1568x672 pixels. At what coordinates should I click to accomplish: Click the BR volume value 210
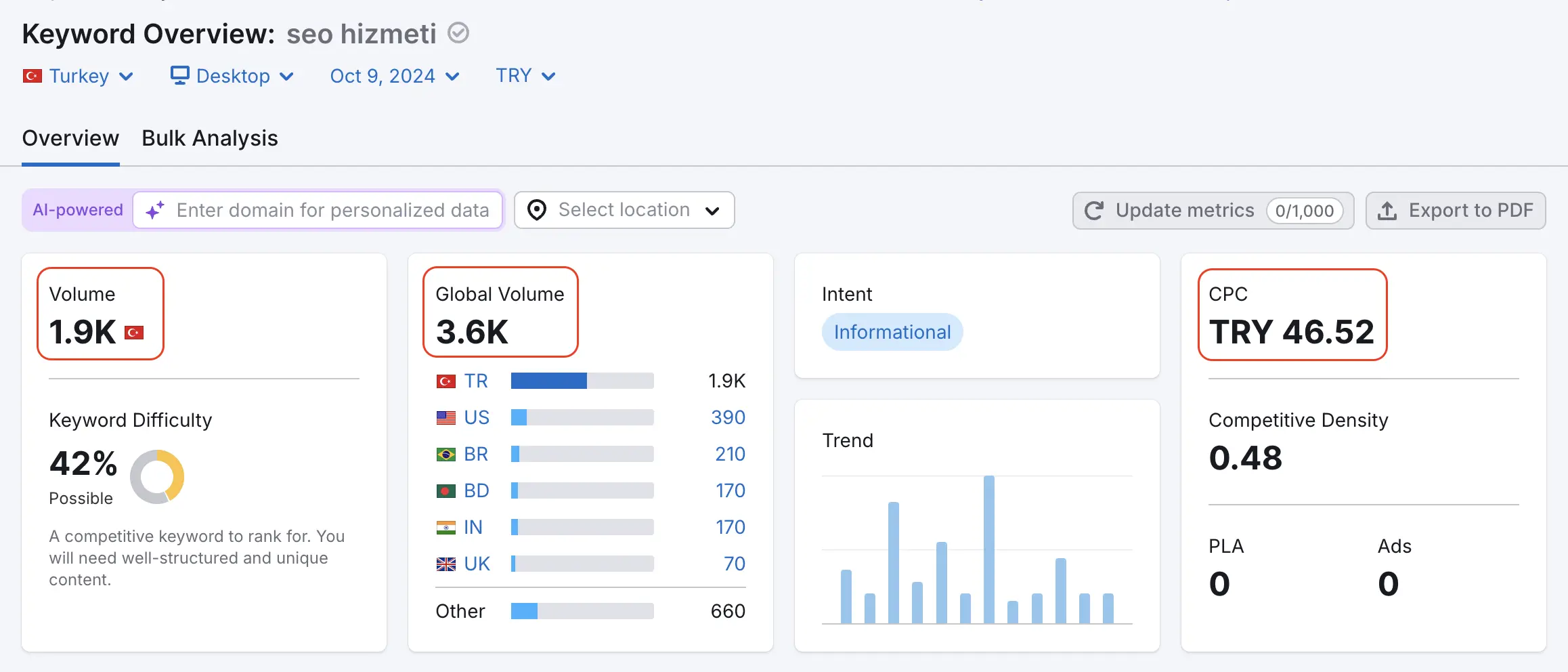tap(730, 454)
